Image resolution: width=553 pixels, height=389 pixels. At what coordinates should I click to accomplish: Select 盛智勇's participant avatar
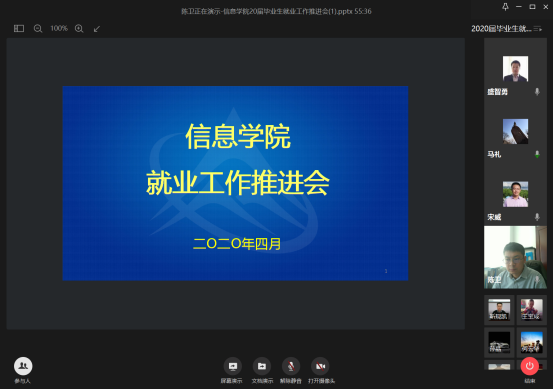click(515, 69)
